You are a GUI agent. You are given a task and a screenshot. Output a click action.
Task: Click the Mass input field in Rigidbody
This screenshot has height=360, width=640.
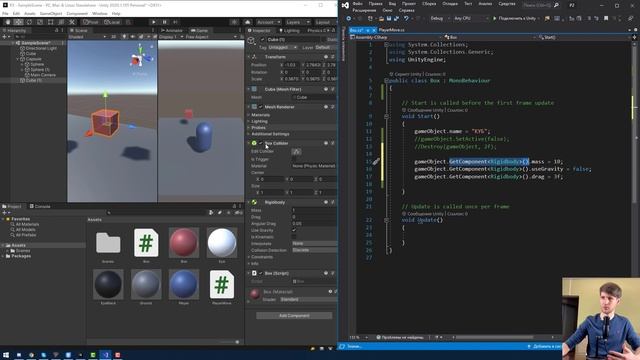(x=314, y=210)
